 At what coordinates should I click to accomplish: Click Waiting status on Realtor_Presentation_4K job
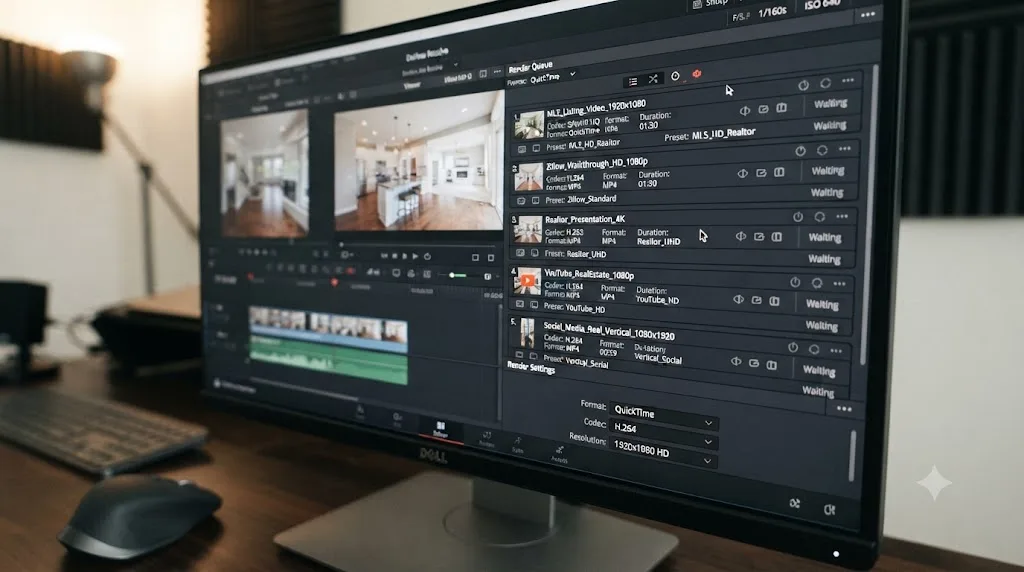pyautogui.click(x=825, y=238)
